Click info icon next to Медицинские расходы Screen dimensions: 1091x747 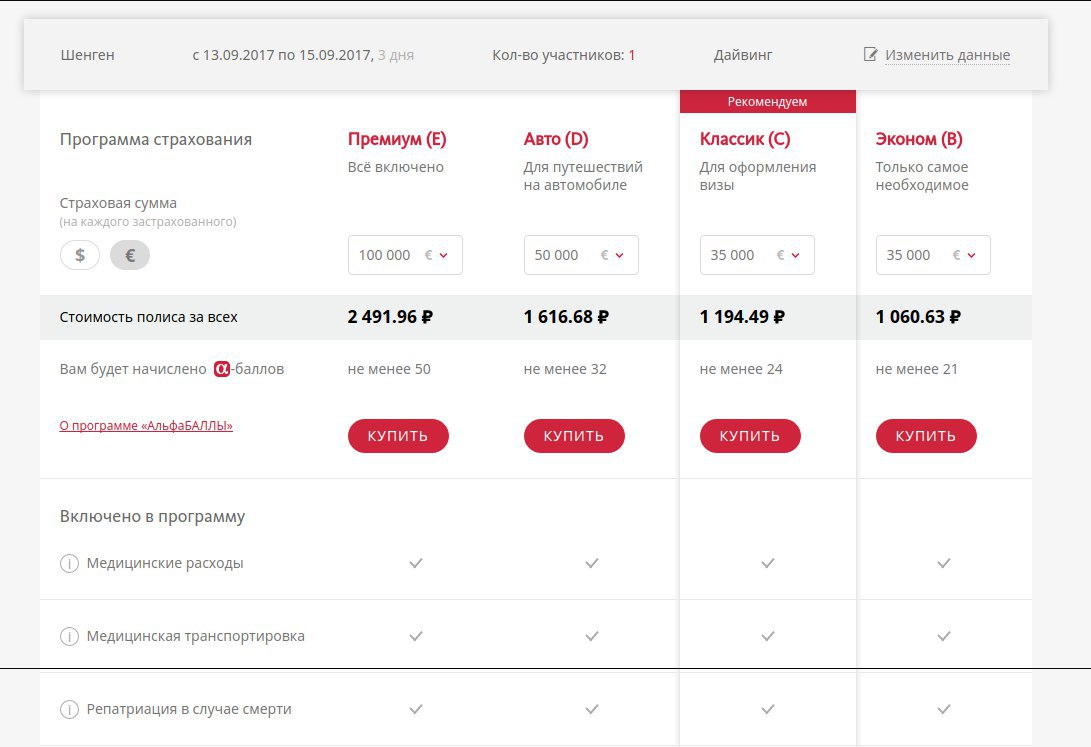[x=69, y=564]
